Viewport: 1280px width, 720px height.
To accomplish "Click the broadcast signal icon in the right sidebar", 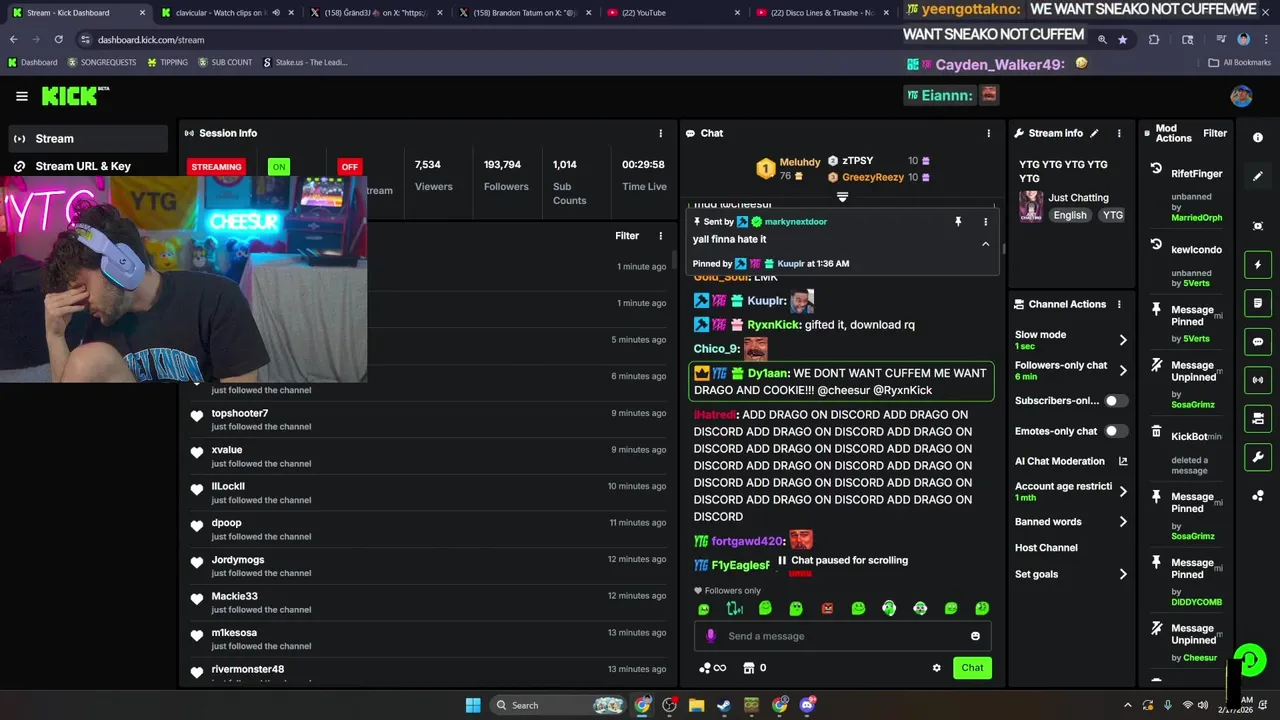I will pos(1258,380).
